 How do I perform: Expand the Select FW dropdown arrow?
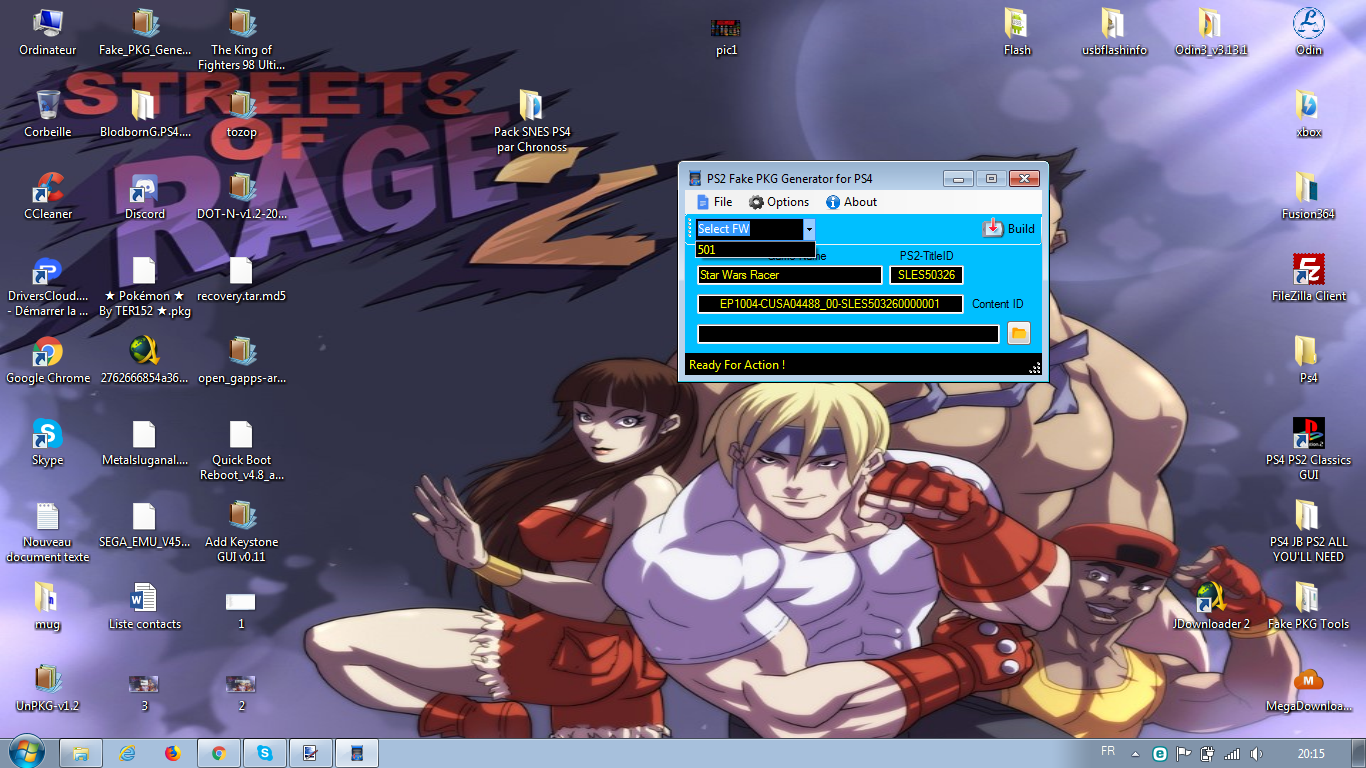pyautogui.click(x=808, y=229)
